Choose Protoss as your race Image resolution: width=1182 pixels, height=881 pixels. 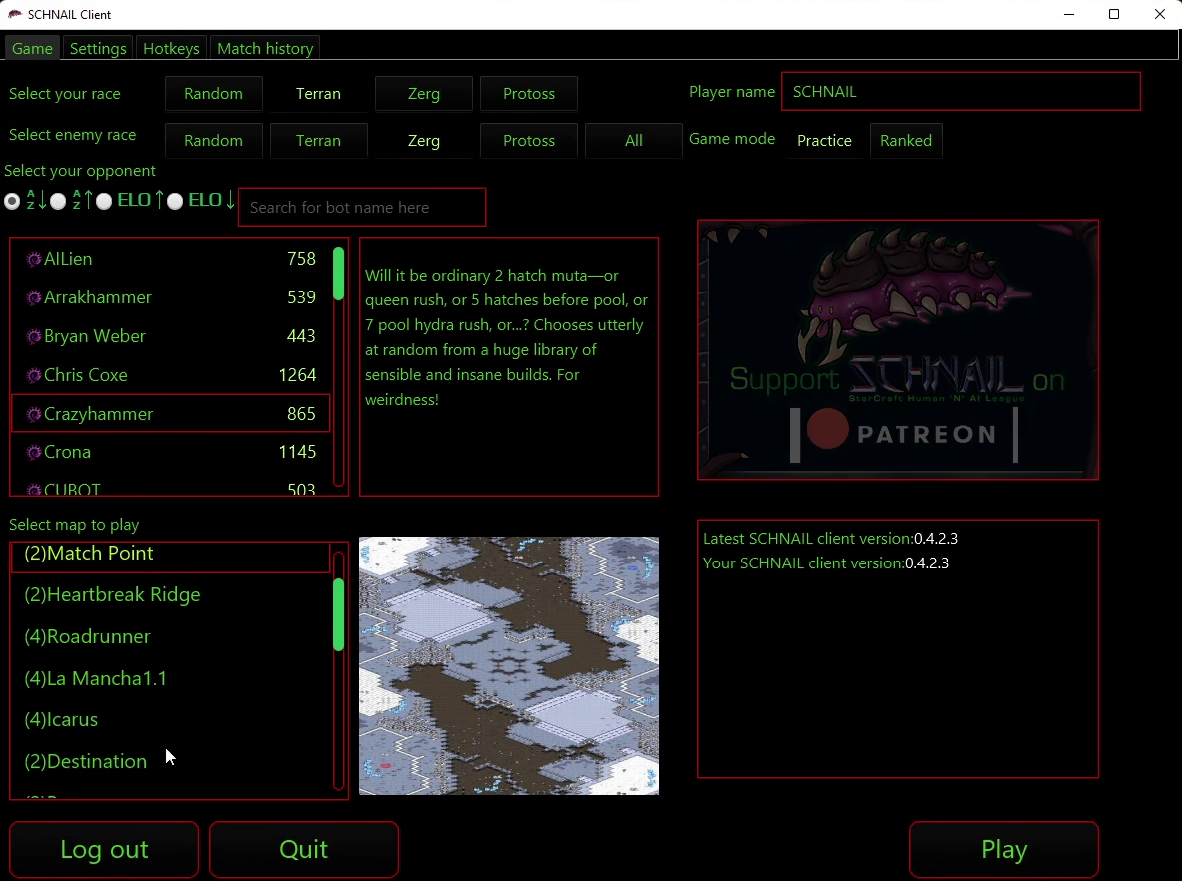click(528, 93)
